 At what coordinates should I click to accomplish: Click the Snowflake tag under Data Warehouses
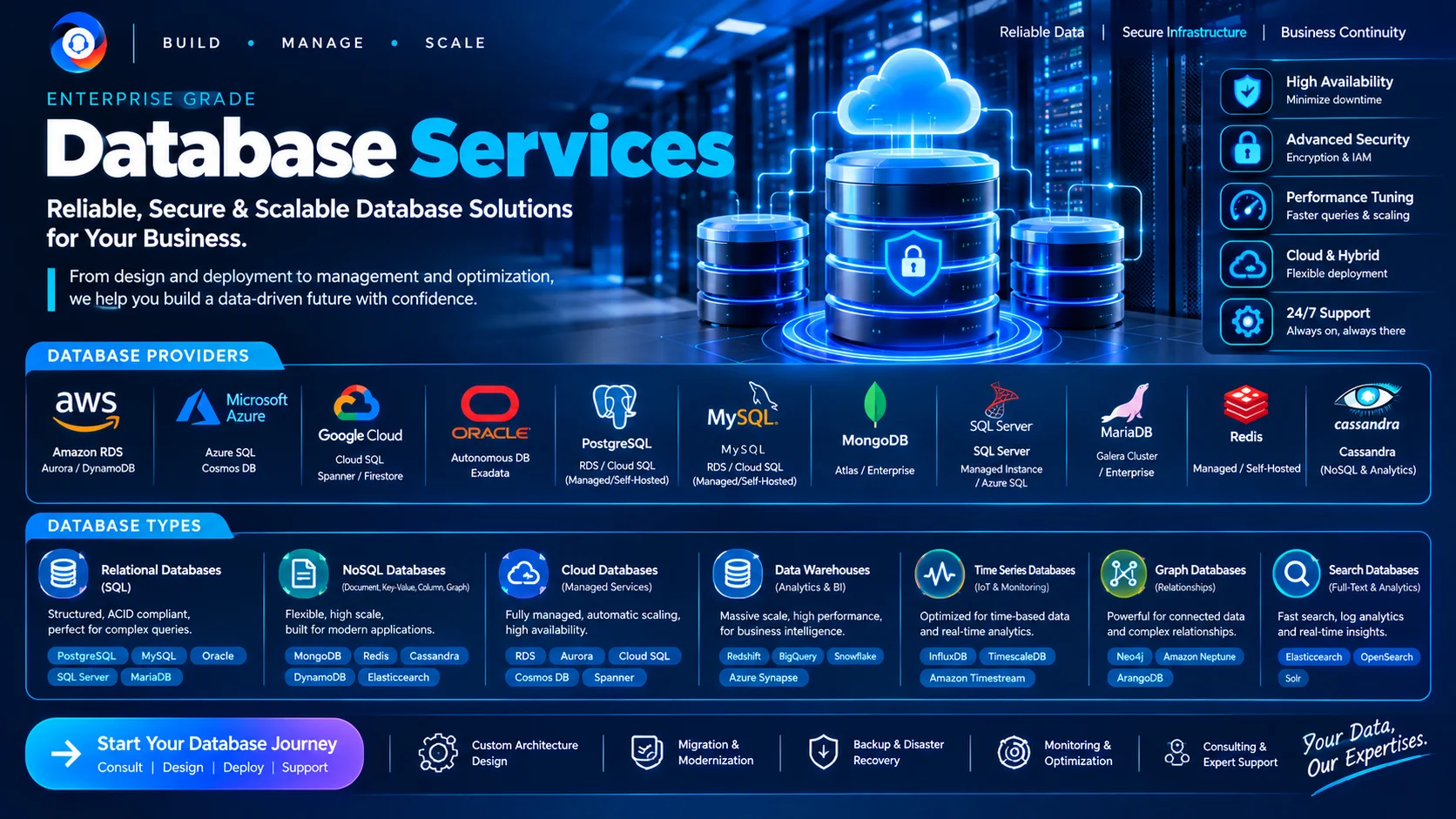pos(855,656)
